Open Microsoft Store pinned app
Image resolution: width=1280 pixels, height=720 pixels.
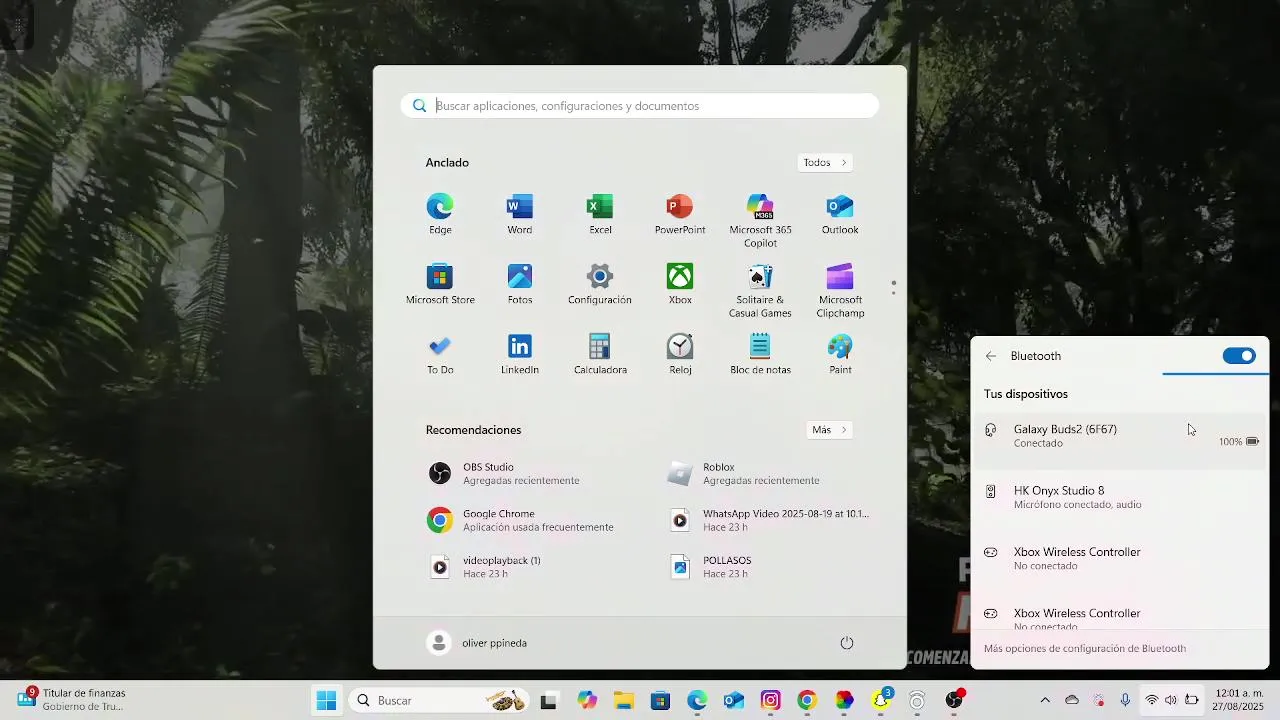pos(440,284)
